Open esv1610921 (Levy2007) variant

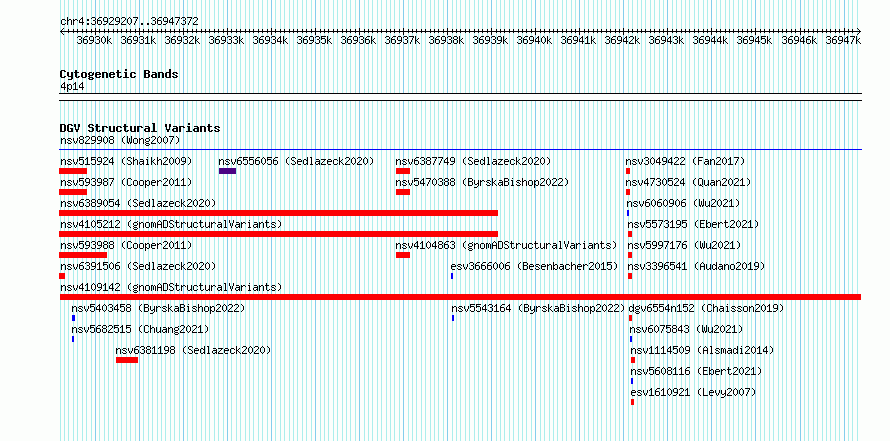[693, 392]
